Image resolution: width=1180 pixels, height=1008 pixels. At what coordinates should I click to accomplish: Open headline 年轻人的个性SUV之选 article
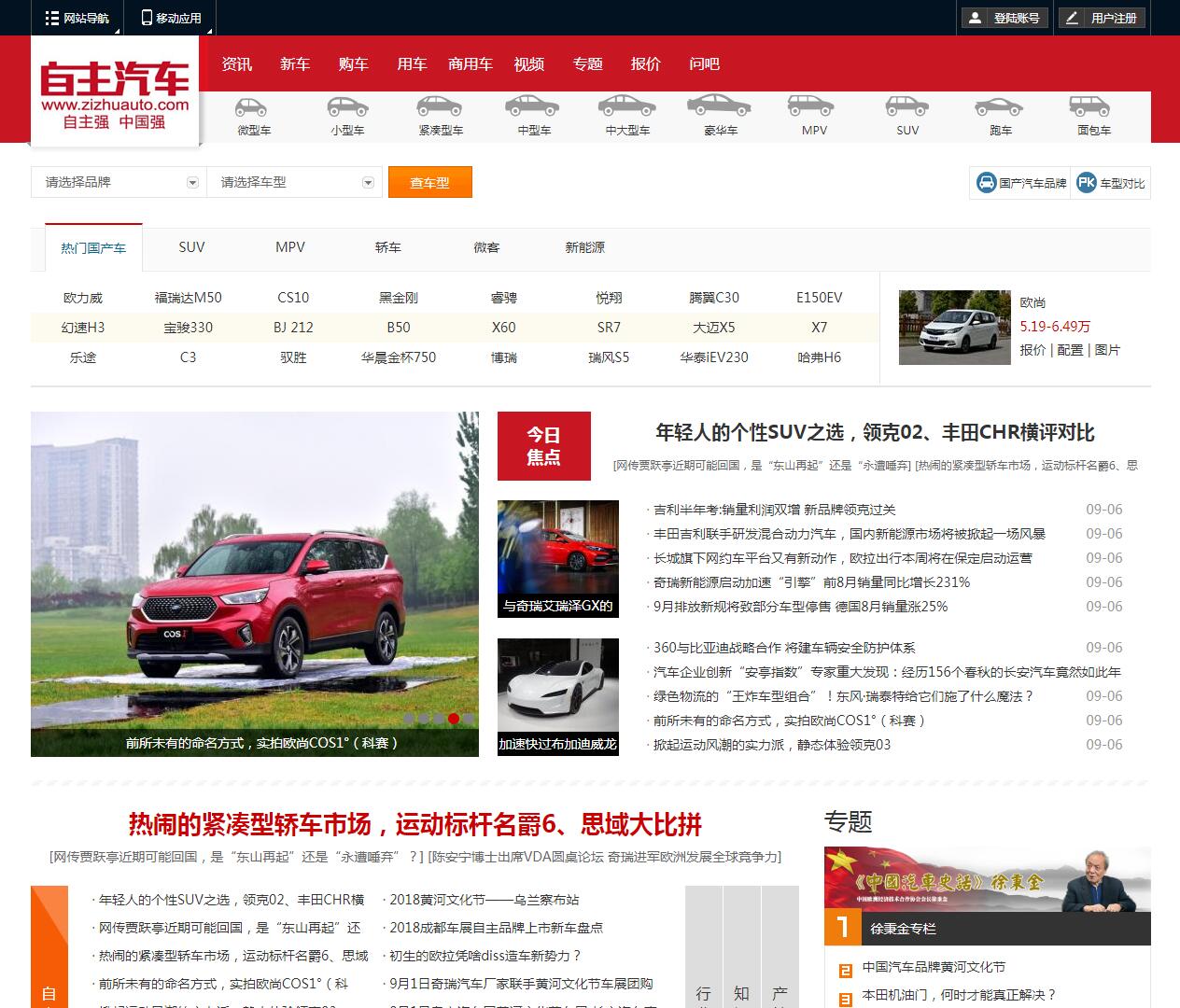pyautogui.click(x=875, y=432)
